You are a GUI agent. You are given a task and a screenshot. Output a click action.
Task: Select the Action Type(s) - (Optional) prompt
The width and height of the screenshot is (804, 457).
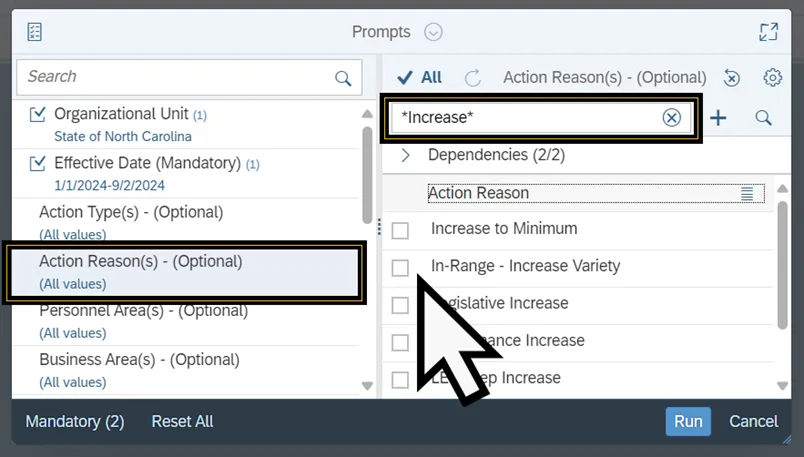click(130, 212)
